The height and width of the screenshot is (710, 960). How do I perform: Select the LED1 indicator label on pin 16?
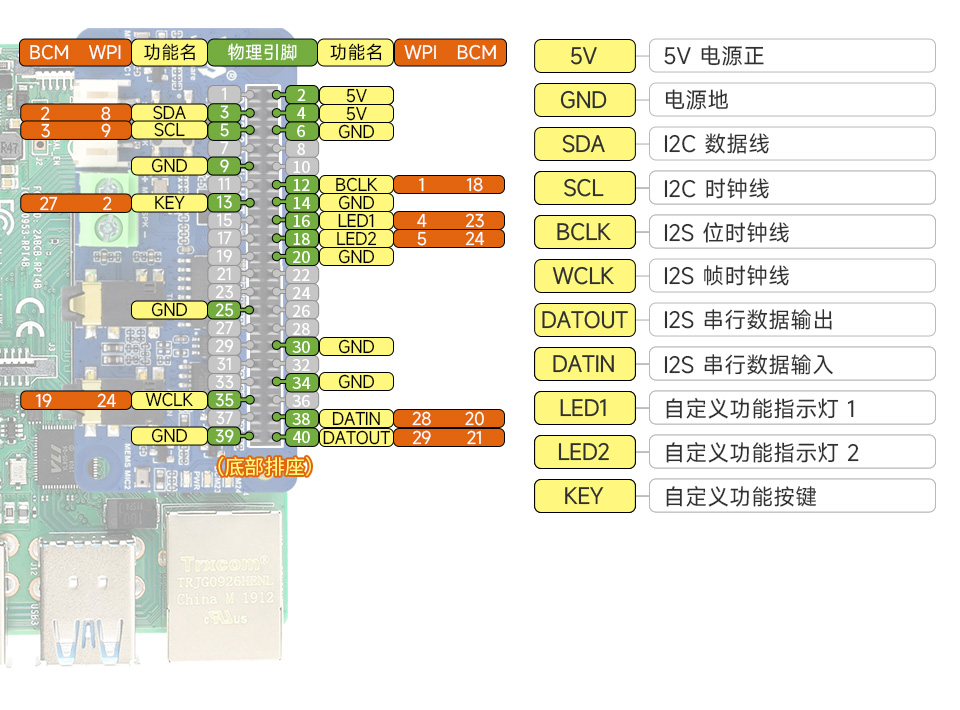tap(354, 220)
